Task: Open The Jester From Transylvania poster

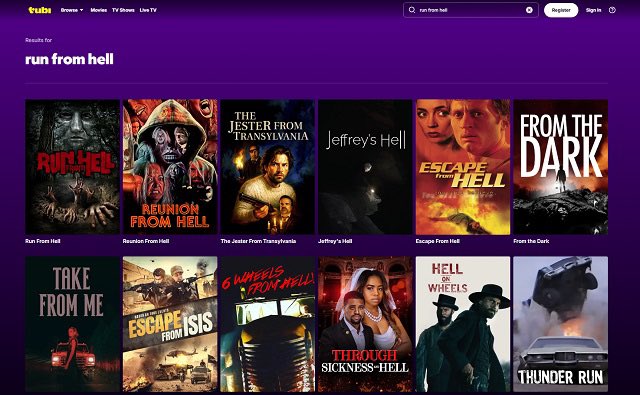Action: 267,167
